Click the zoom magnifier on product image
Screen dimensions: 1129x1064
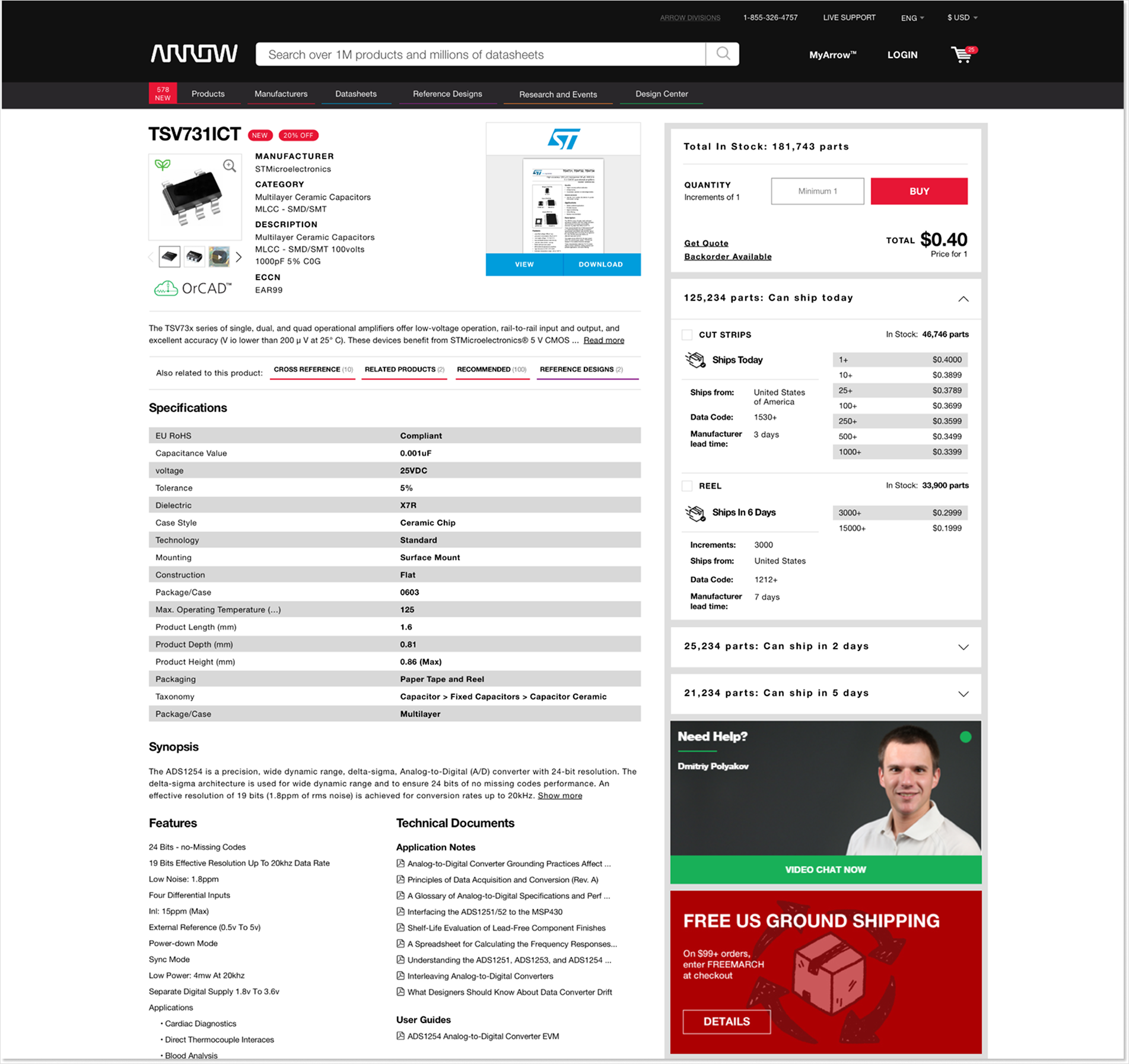(228, 164)
